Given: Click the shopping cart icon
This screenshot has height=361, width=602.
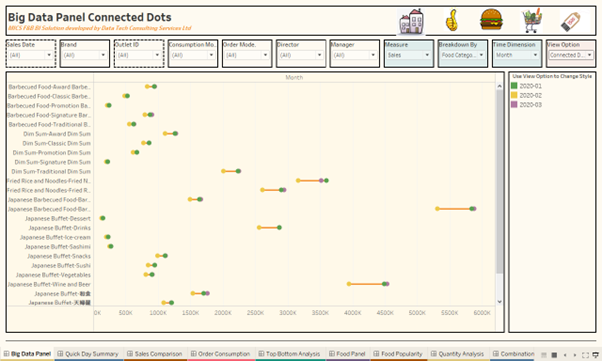Looking at the screenshot, I should coord(532,20).
